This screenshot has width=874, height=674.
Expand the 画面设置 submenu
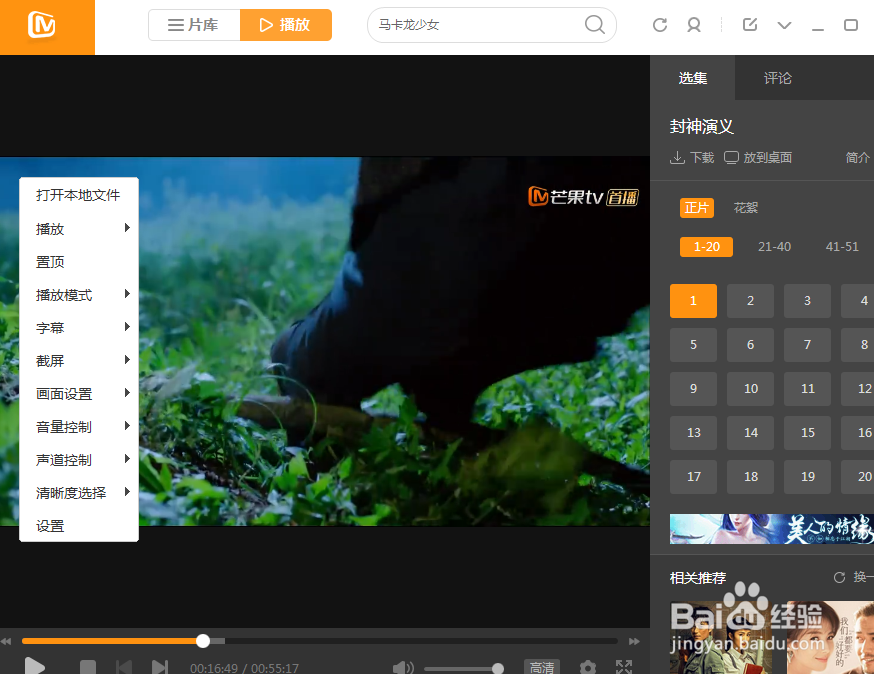79,394
